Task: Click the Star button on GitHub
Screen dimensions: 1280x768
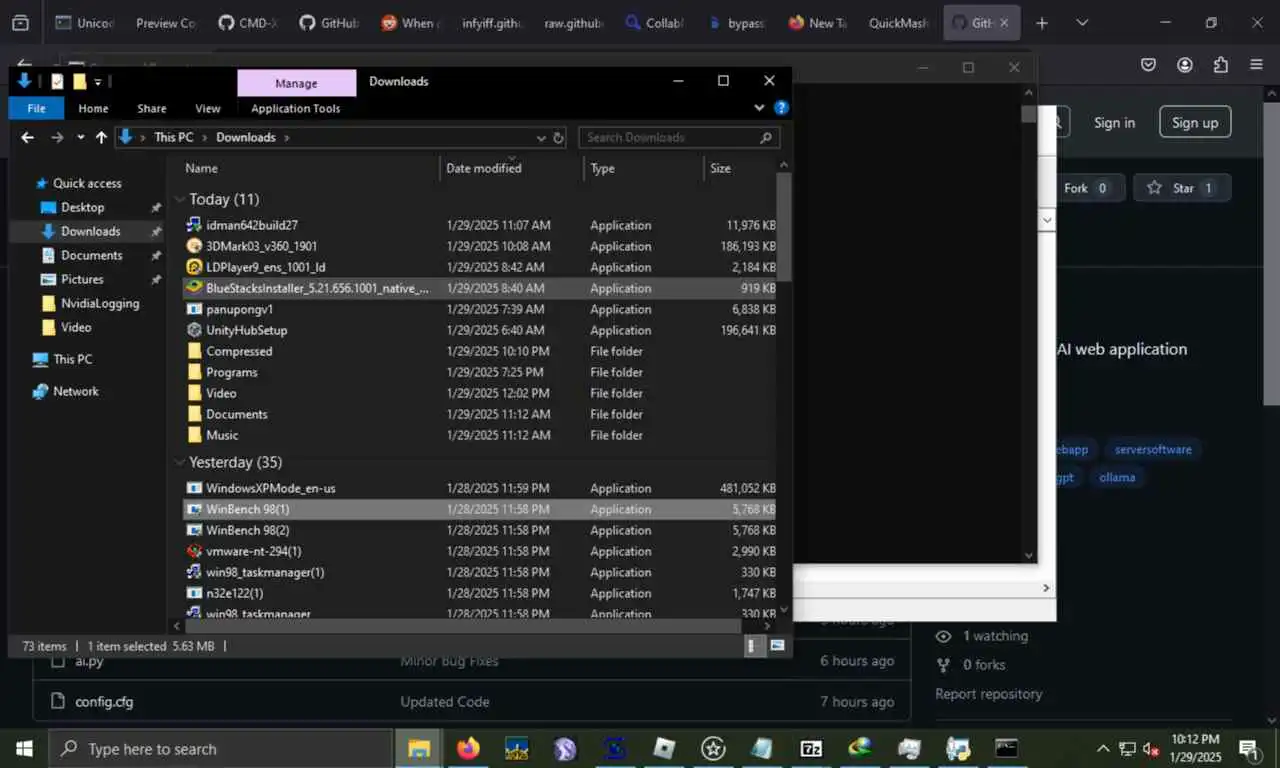Action: pyautogui.click(x=1181, y=188)
